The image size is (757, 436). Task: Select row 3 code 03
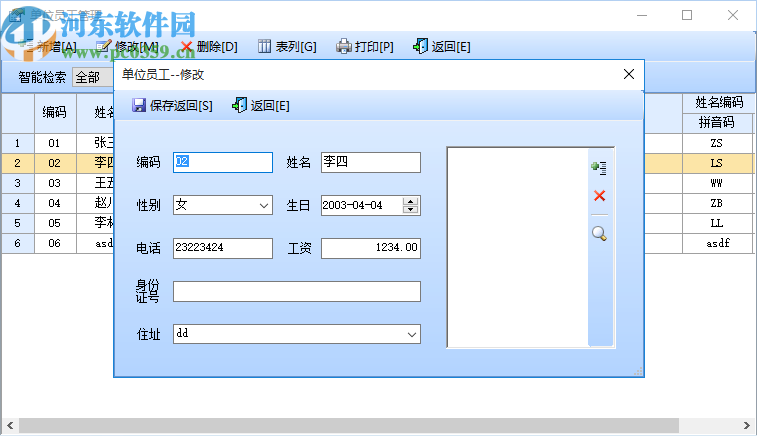click(54, 183)
